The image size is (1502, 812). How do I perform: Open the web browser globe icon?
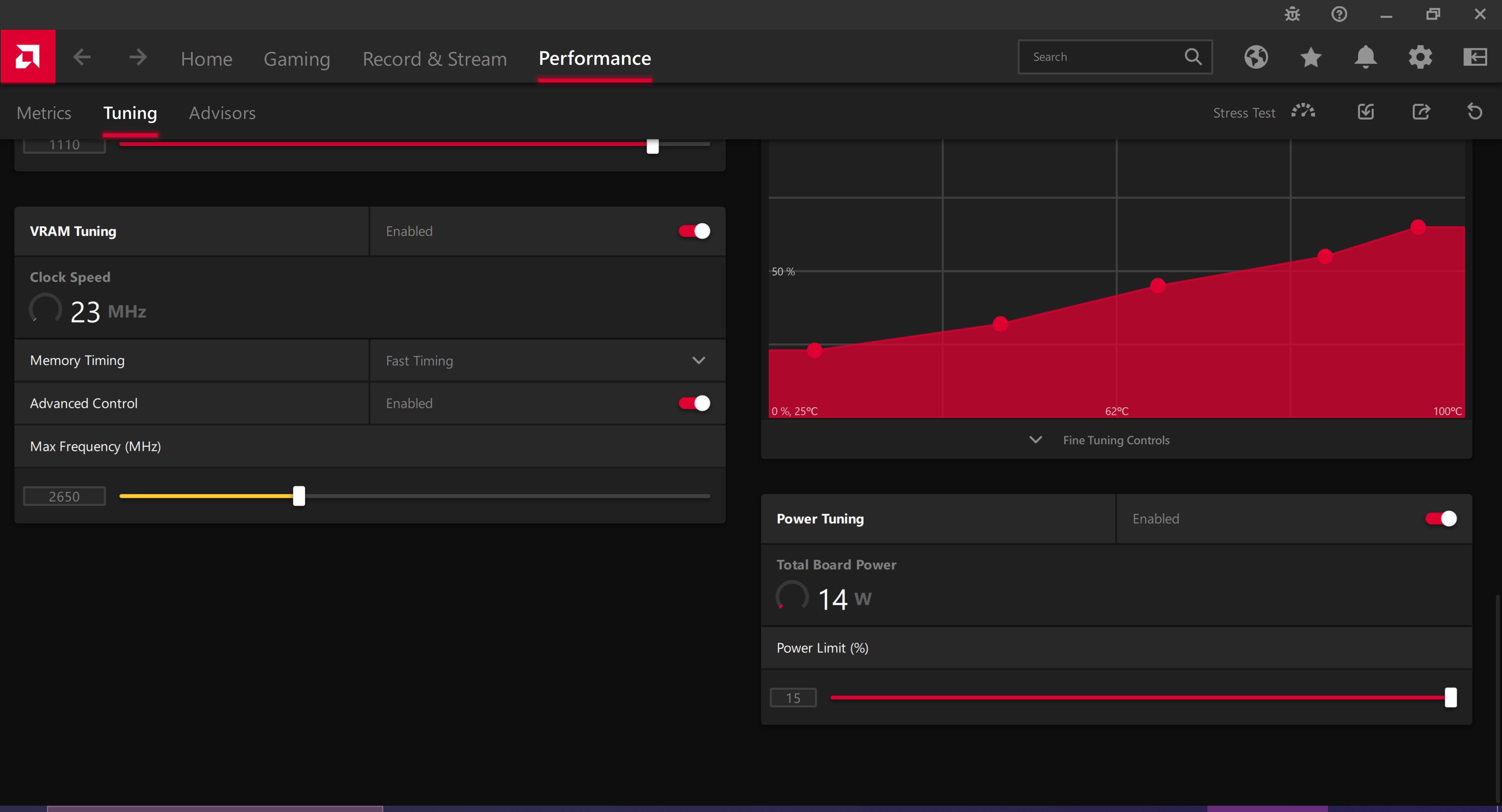click(1256, 57)
